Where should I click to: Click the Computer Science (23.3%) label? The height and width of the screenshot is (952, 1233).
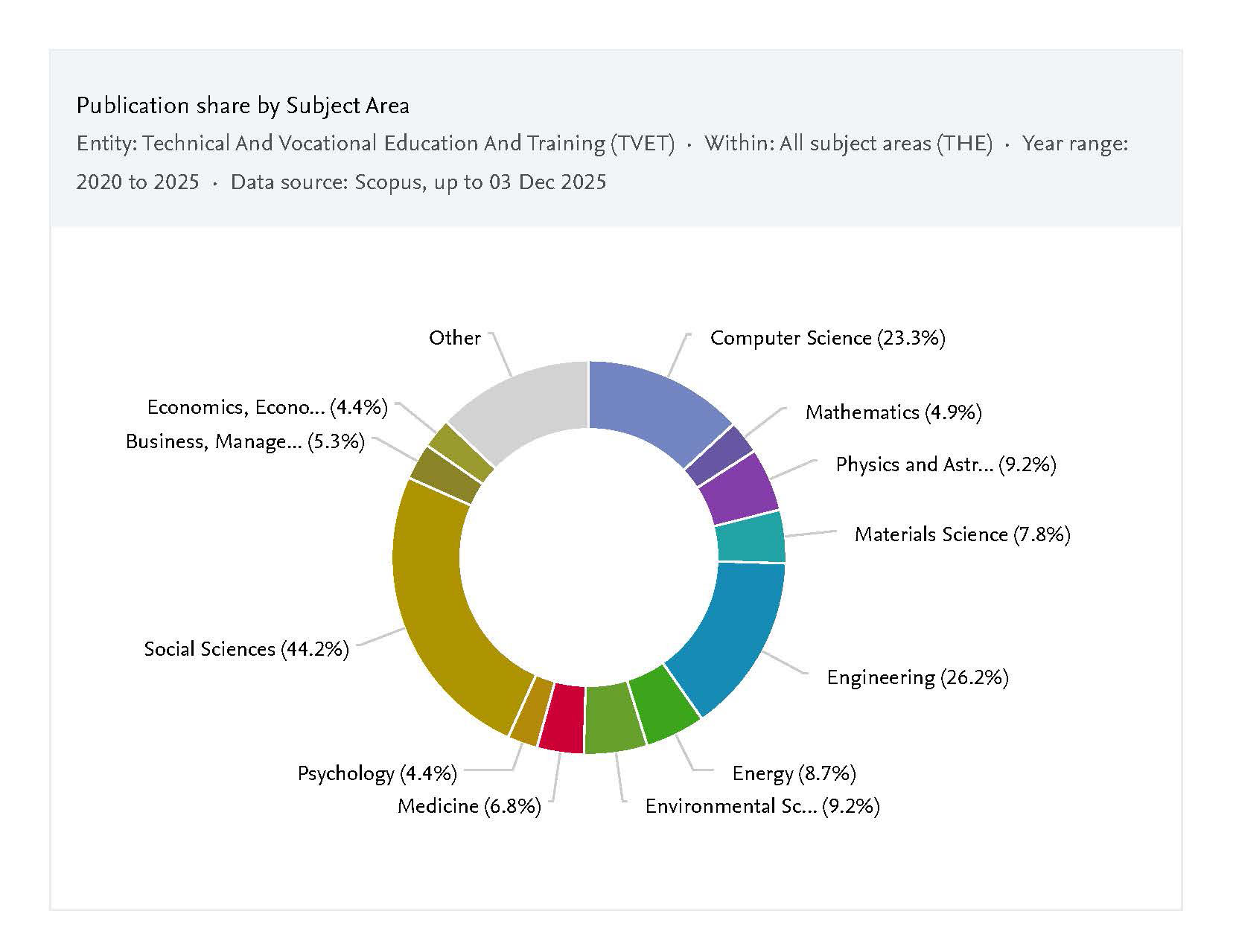click(x=827, y=338)
